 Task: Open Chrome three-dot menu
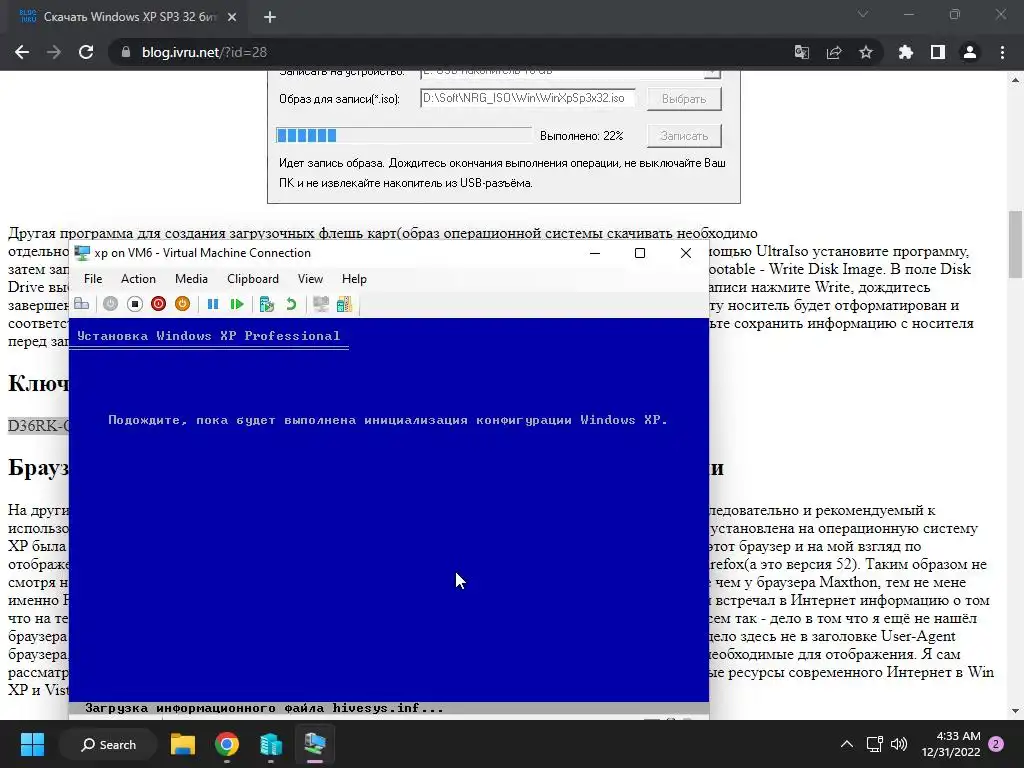point(1002,52)
